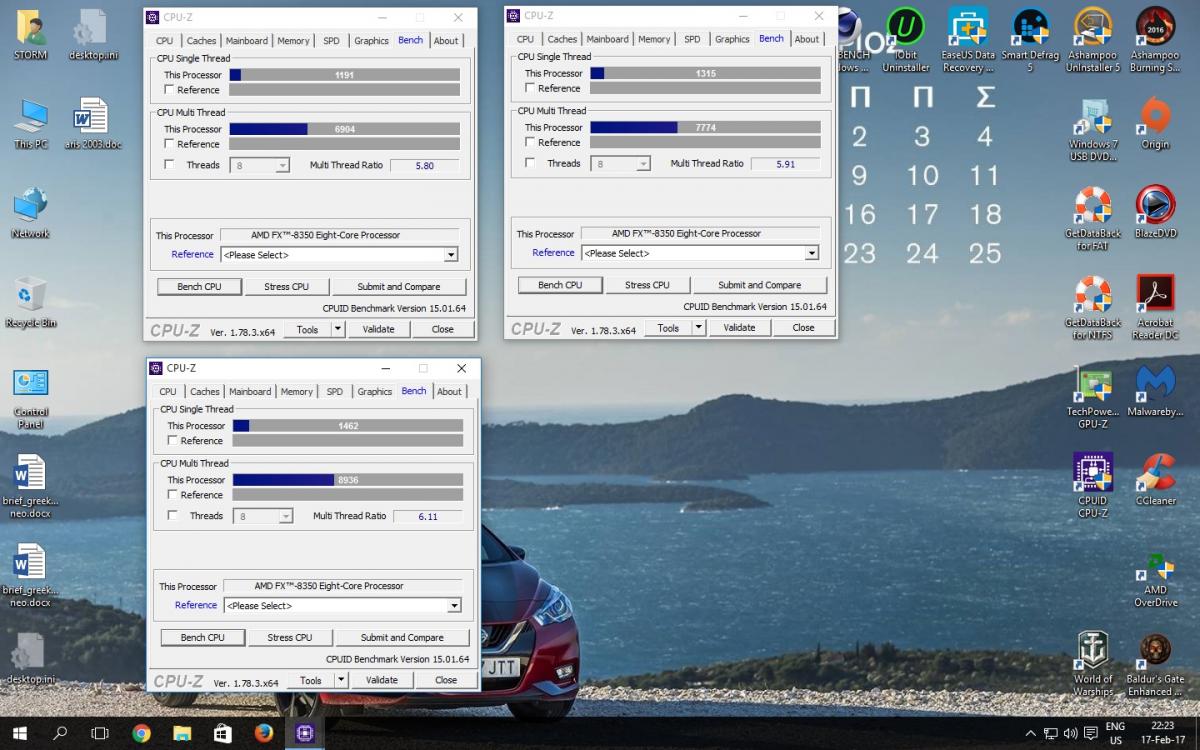Launch the Origin client shortcut
The height and width of the screenshot is (750, 1200).
click(1155, 124)
